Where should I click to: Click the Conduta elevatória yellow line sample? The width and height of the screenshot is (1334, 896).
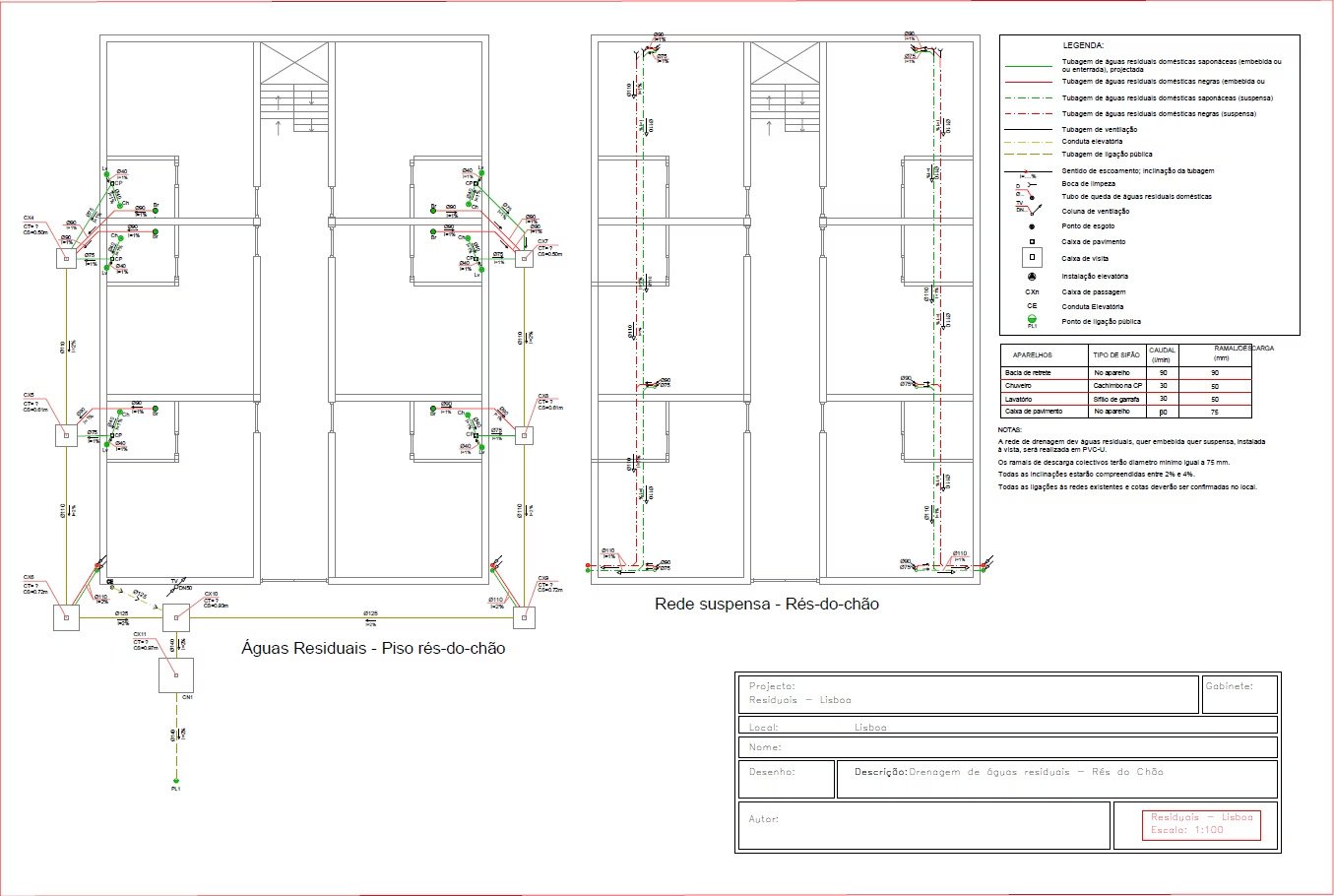click(1028, 142)
